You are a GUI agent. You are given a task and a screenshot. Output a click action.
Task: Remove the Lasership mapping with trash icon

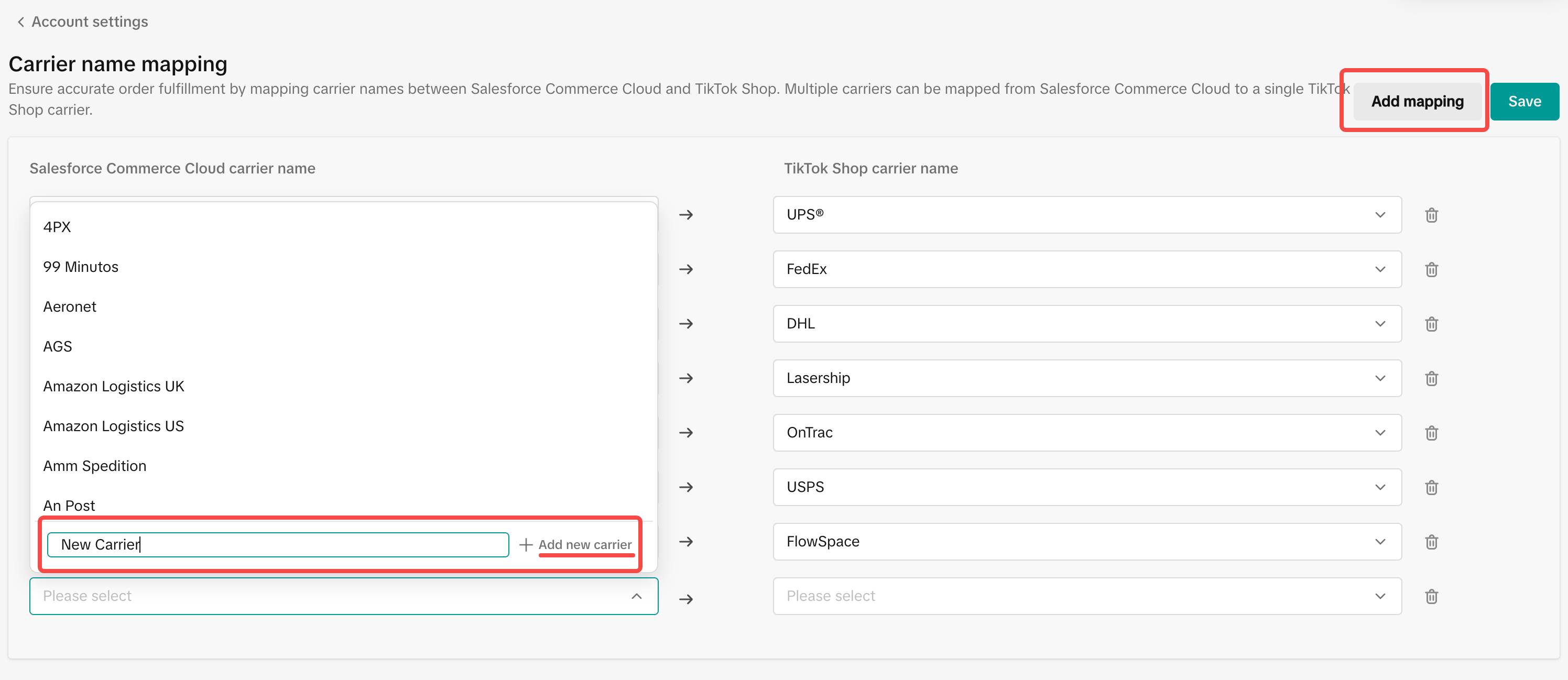1431,378
